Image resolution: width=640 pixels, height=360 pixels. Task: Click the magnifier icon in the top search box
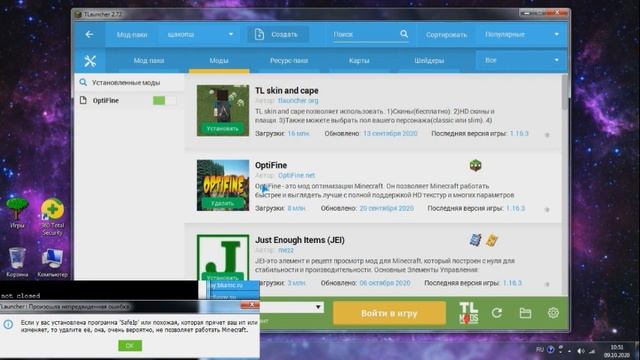coord(404,34)
